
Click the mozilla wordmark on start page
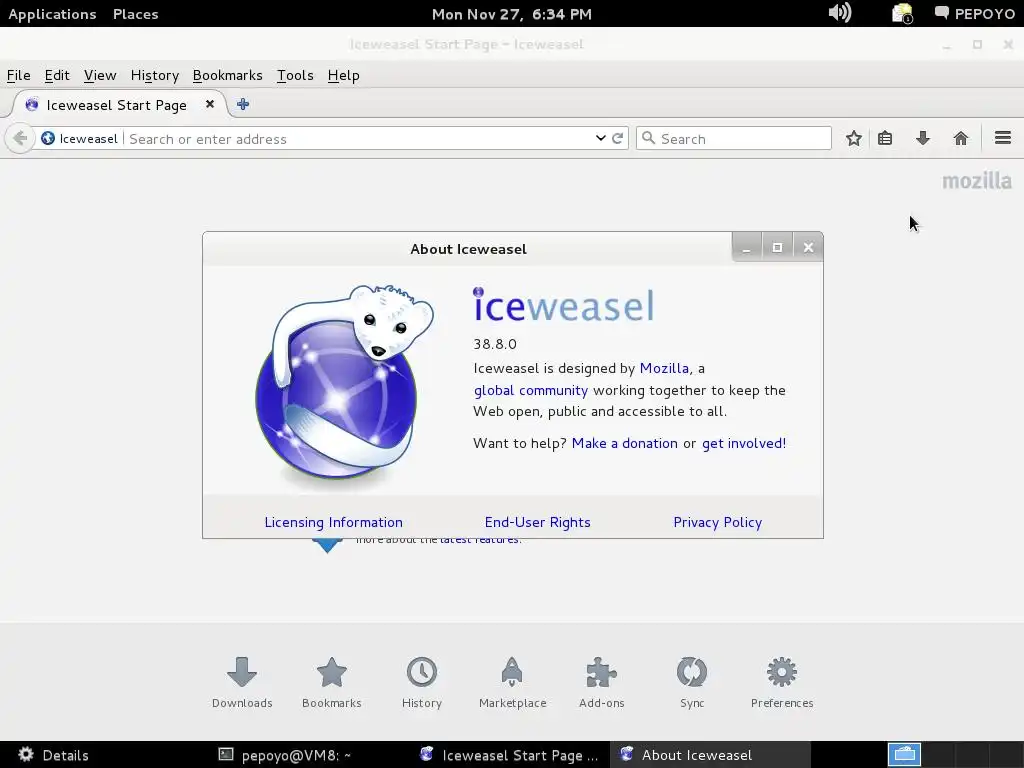pos(977,181)
